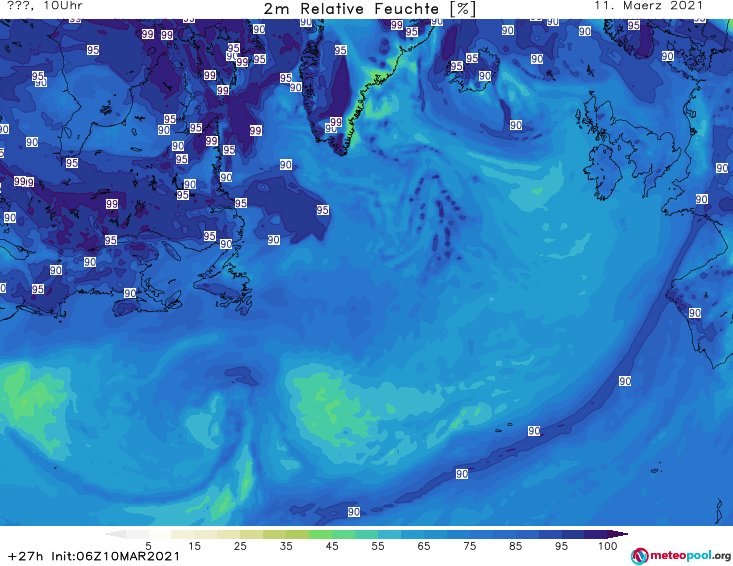Click the colorbar tick label '25'

pos(240,545)
